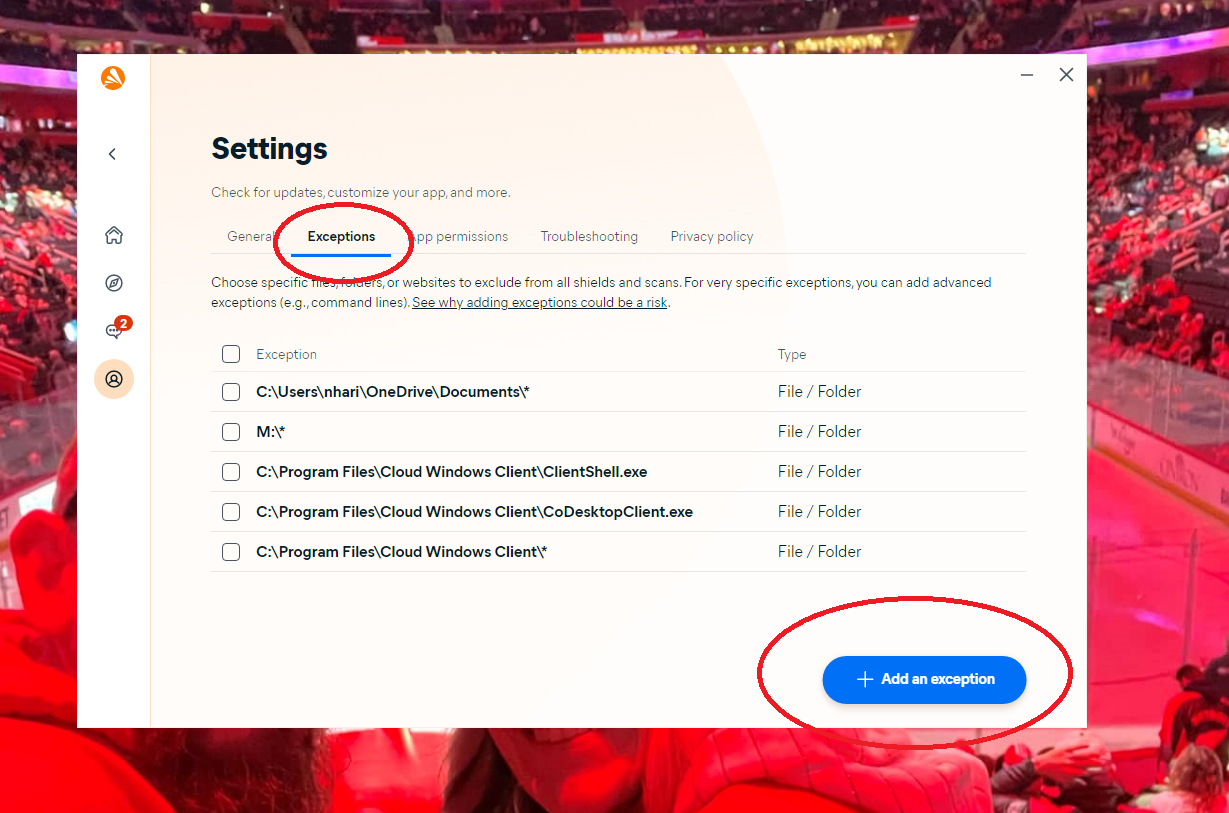This screenshot has height=813, width=1229.
Task: Select the CoDesktopClient.exe exception checkbox
Action: click(231, 512)
